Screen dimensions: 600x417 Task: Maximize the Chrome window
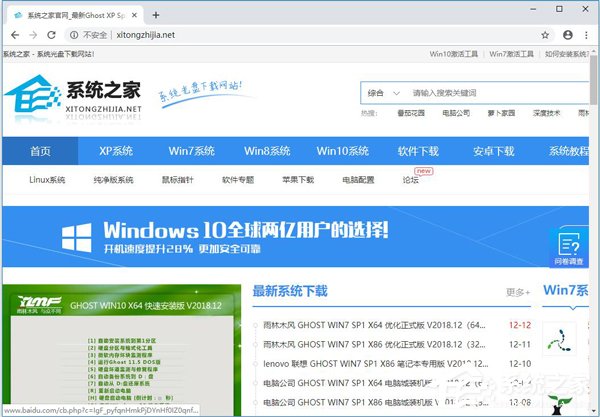click(559, 9)
